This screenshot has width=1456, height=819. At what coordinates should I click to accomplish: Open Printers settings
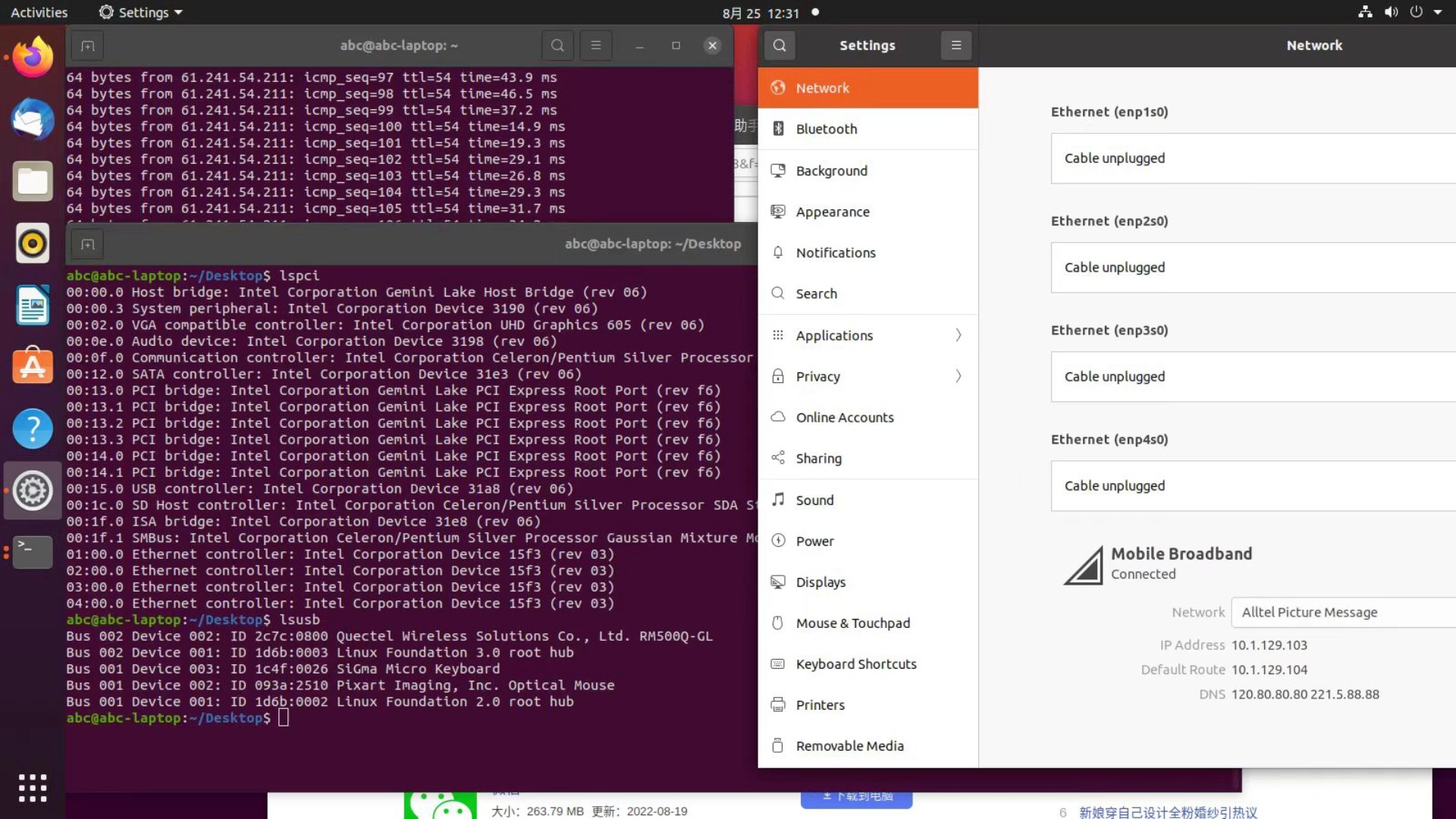(868, 705)
